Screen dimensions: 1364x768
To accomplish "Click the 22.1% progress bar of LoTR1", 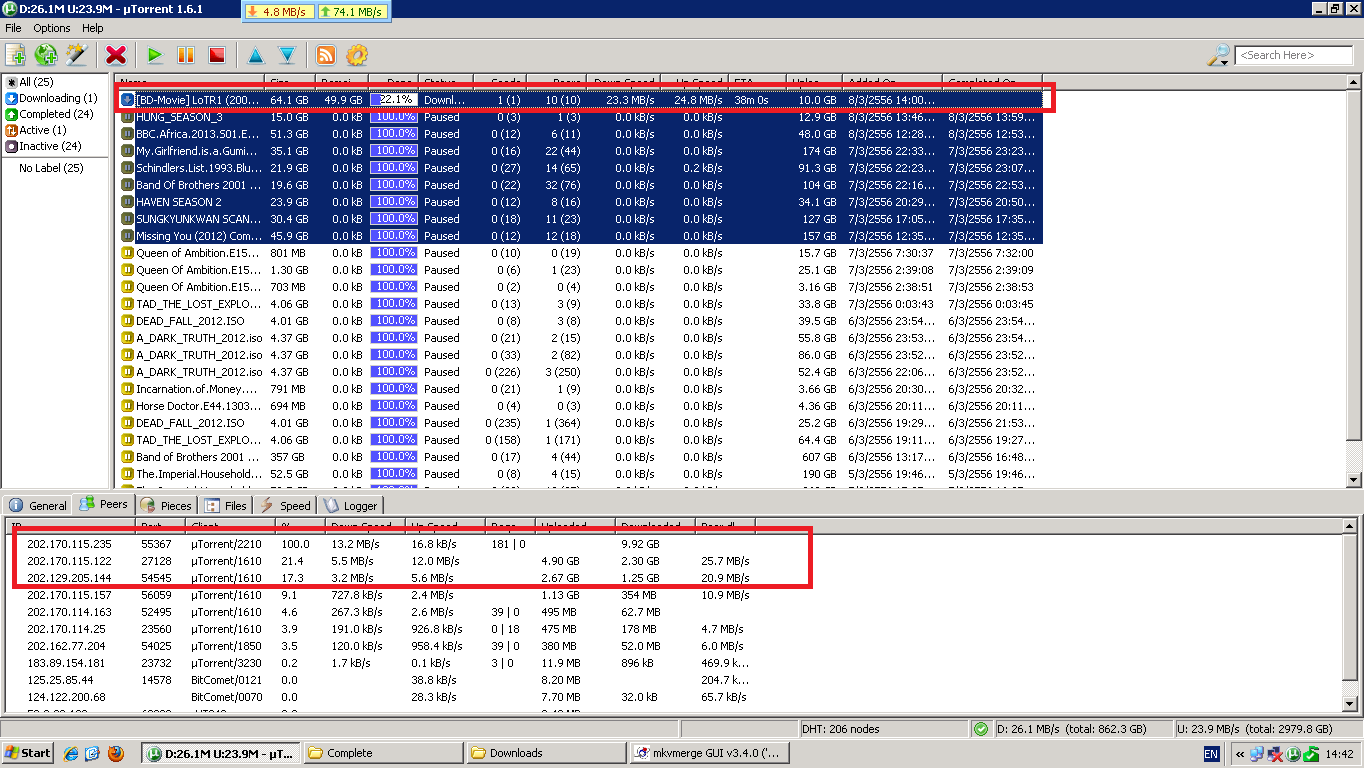I will [x=393, y=100].
